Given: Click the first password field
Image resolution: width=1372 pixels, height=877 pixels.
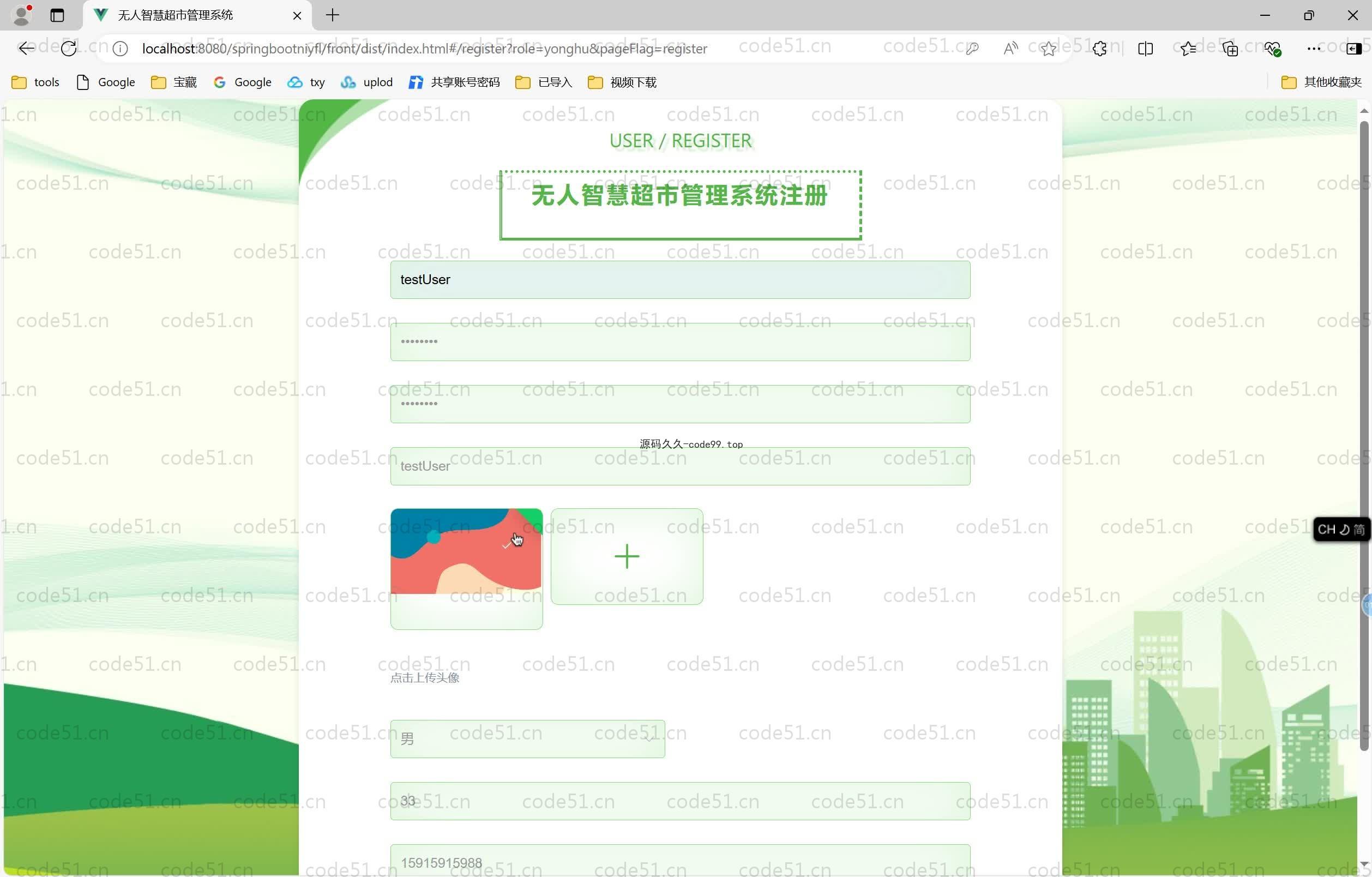Looking at the screenshot, I should [680, 342].
